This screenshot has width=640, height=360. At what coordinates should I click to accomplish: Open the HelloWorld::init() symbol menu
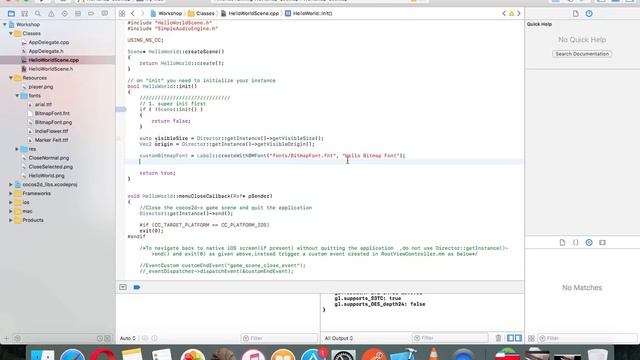[309, 13]
